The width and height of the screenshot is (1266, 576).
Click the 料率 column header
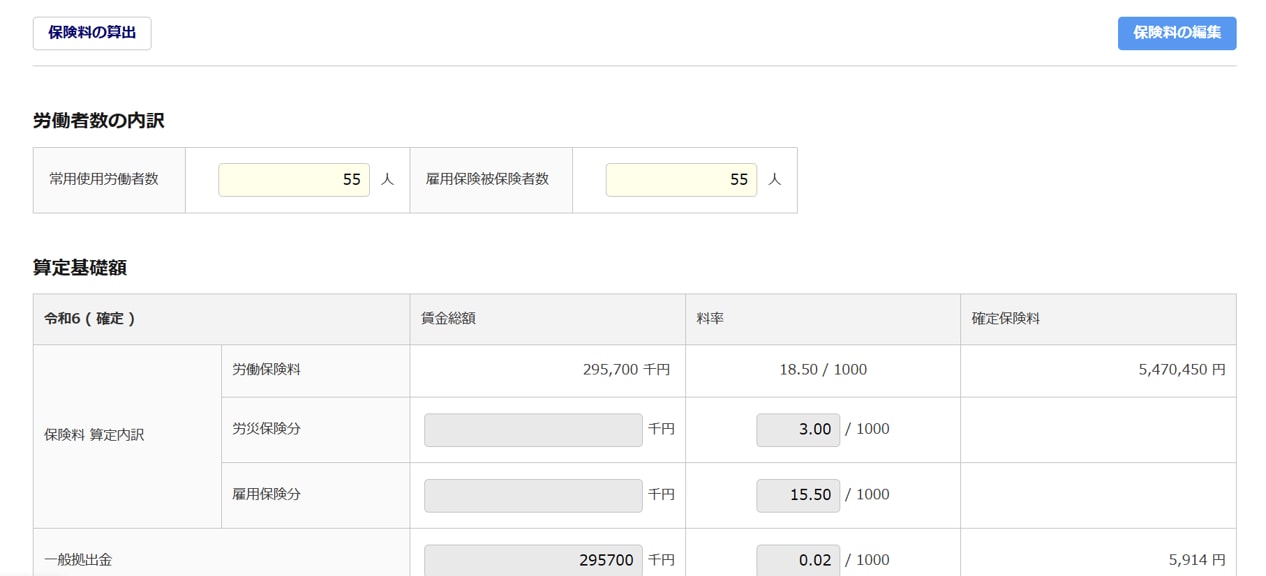[x=710, y=319]
